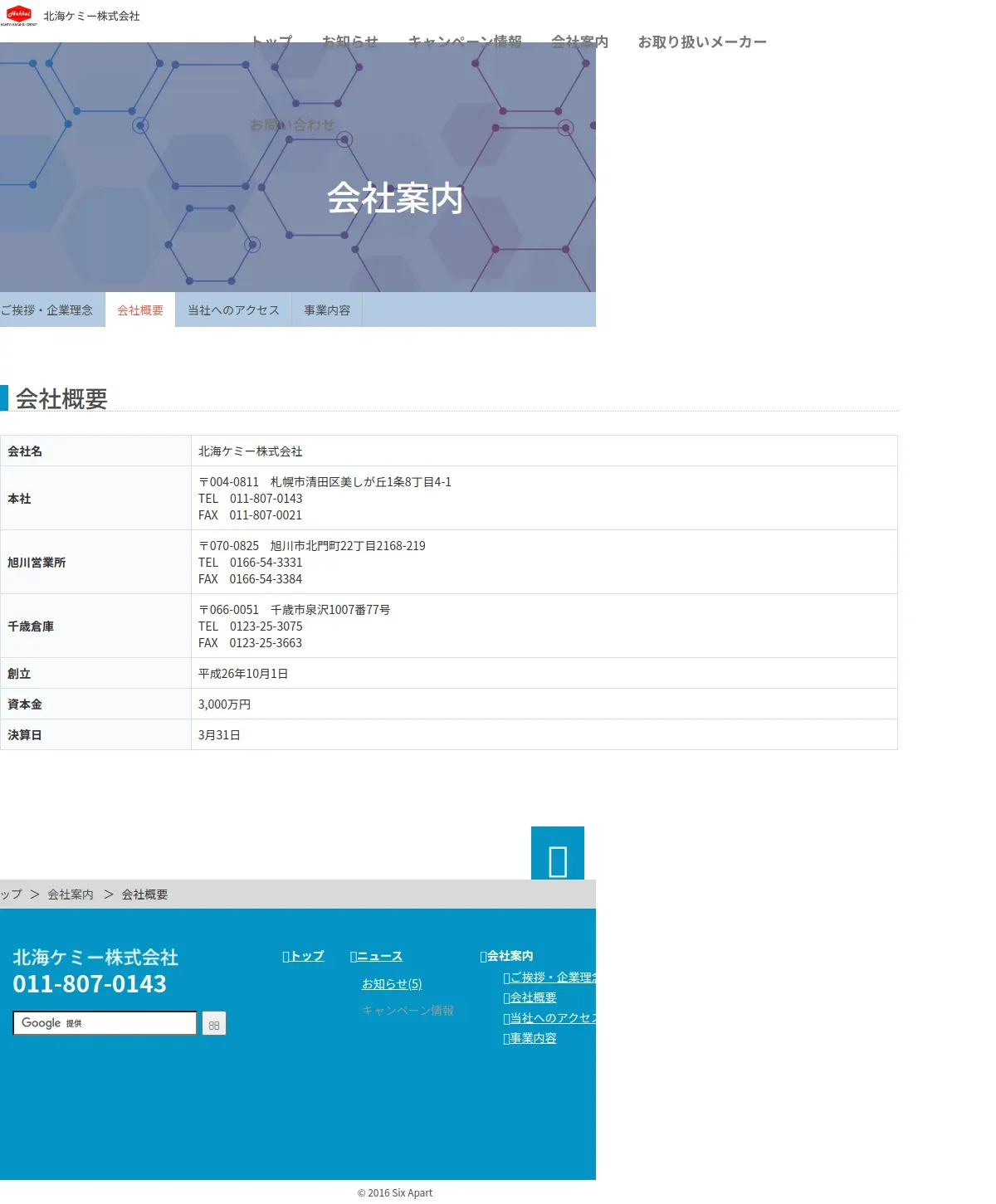Click the value 平成26年10月1日
Screen dimensions: 996x1204
click(x=243, y=674)
